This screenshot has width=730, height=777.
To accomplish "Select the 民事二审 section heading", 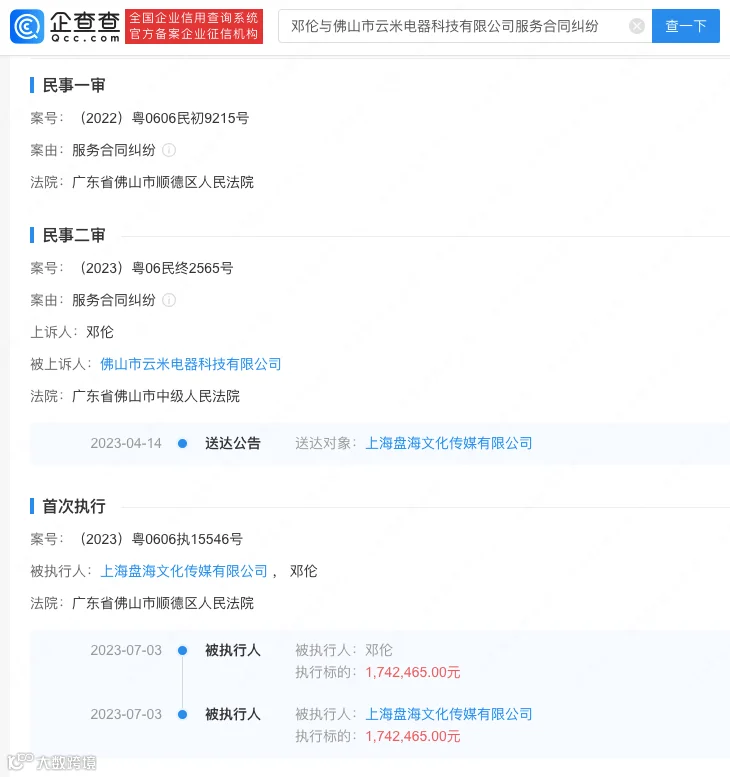I will point(74,235).
